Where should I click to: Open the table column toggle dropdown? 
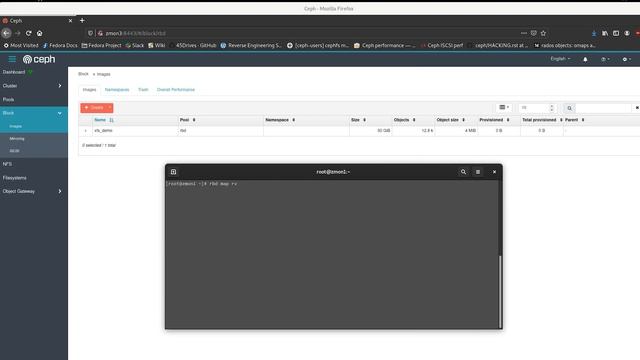coord(504,108)
